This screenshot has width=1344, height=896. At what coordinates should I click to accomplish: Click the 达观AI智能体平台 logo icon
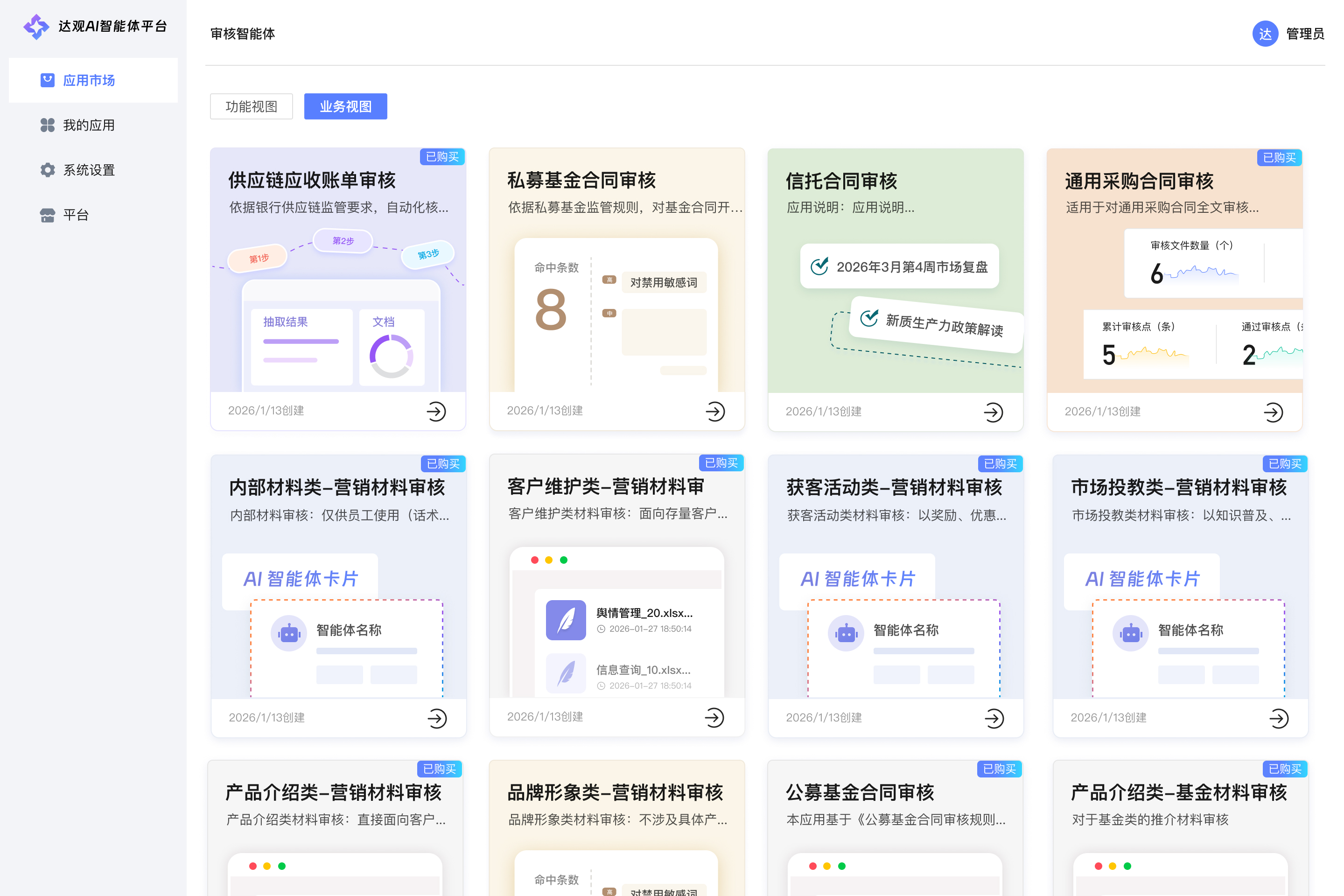pyautogui.click(x=36, y=26)
